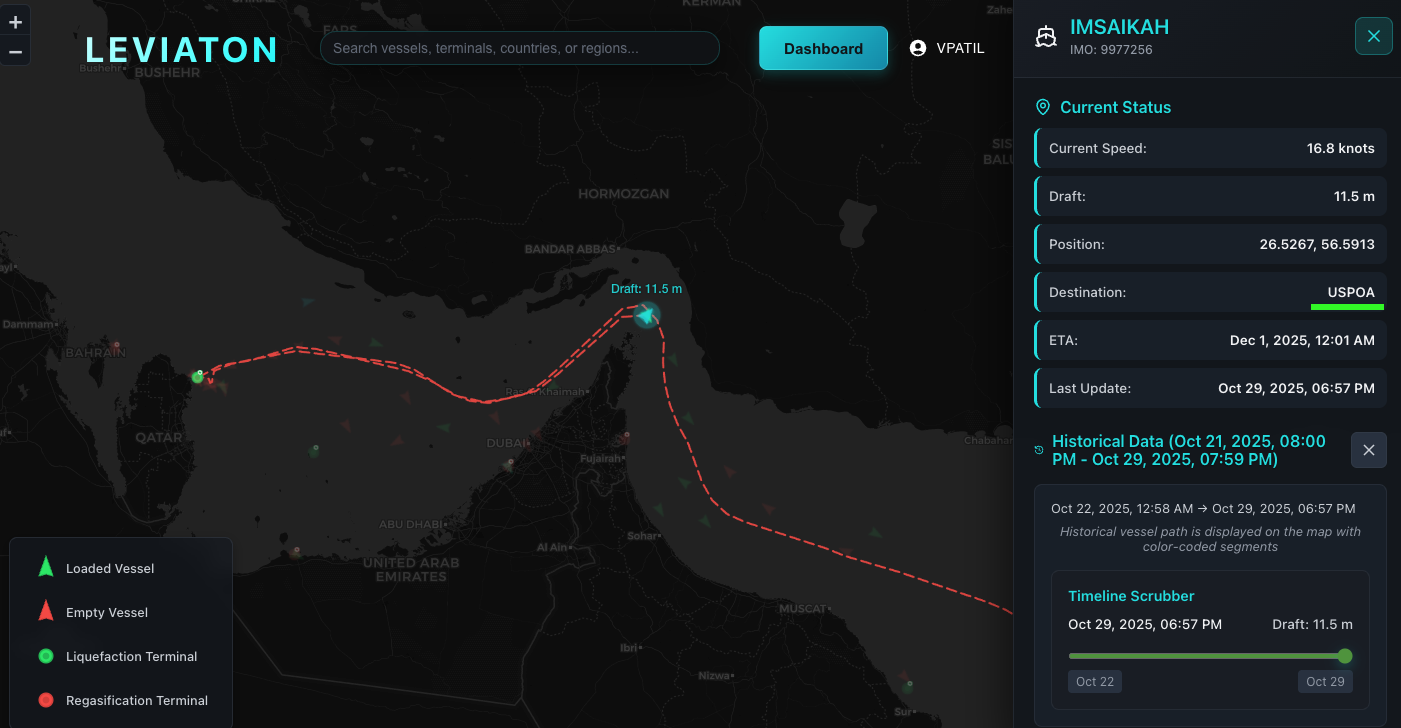The width and height of the screenshot is (1401, 728).
Task: Click the selected IMSAIKAH vessel marker
Action: (x=647, y=316)
